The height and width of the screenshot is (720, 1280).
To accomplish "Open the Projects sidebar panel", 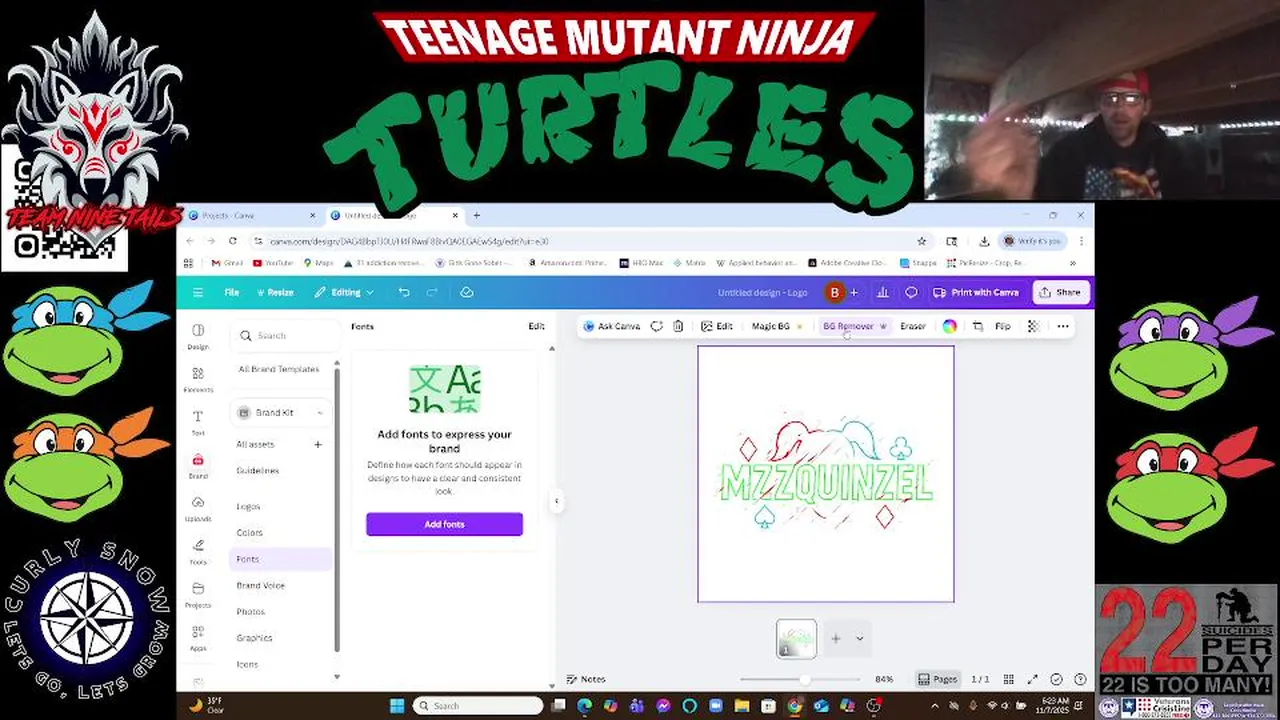I will [x=198, y=594].
